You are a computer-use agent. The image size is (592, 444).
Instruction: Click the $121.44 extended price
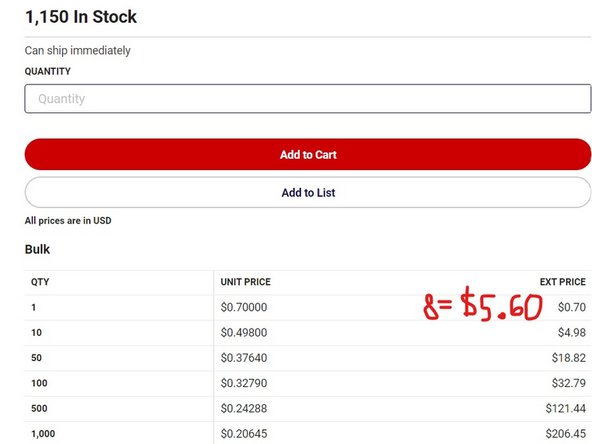566,409
